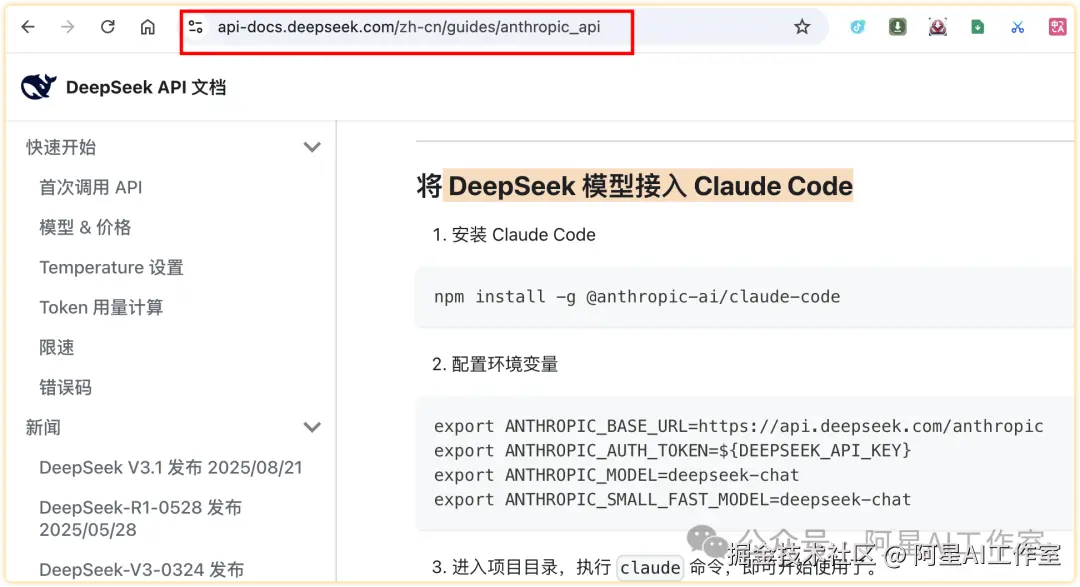This screenshot has height=587, width=1080.
Task: Click the npm install claude-code command line
Action: coord(637,296)
